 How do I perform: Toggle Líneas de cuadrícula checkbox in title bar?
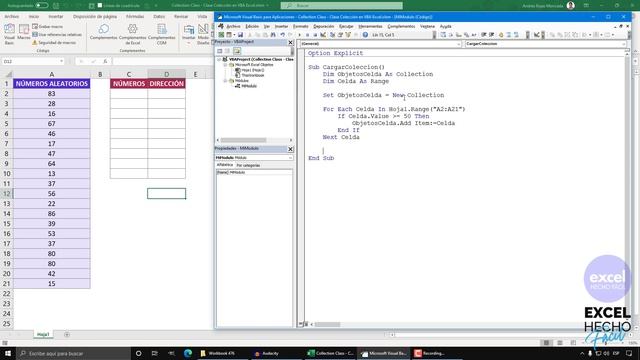pos(100,6)
